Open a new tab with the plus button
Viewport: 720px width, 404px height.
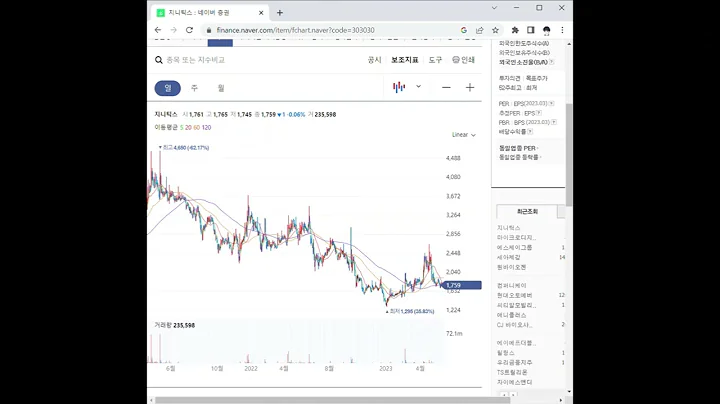tap(280, 13)
